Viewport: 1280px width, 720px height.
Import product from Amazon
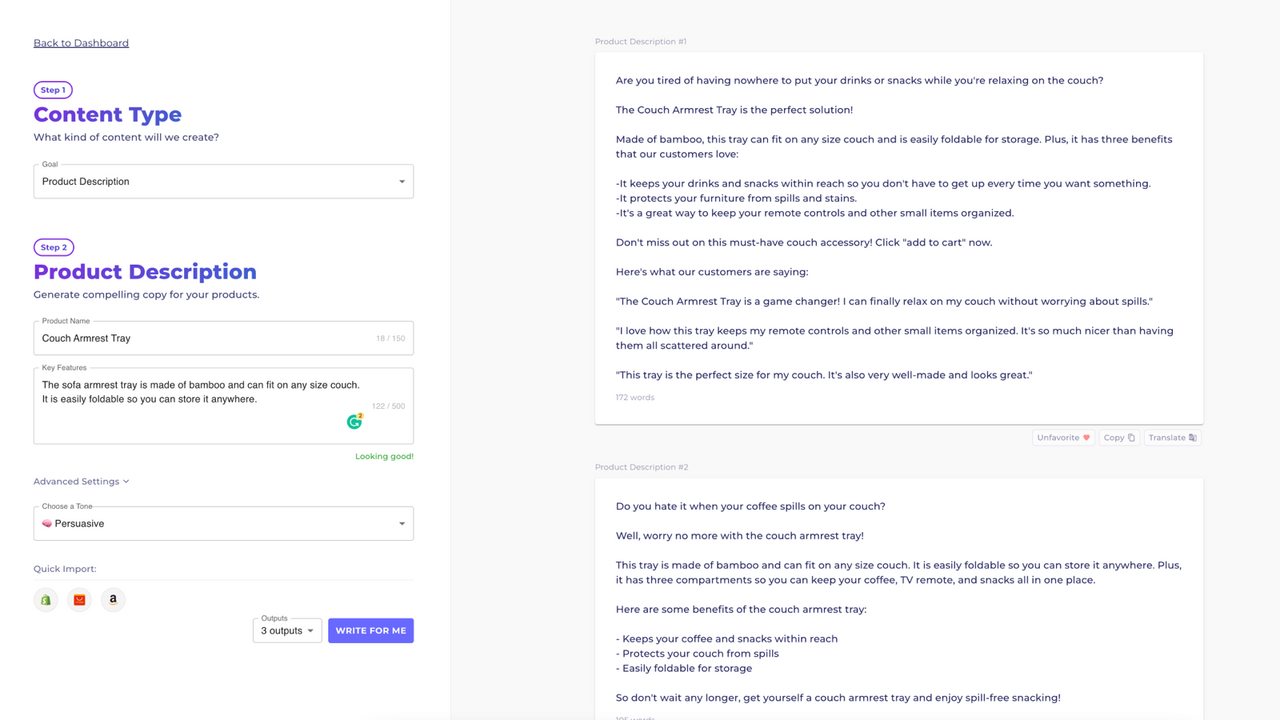[112, 599]
